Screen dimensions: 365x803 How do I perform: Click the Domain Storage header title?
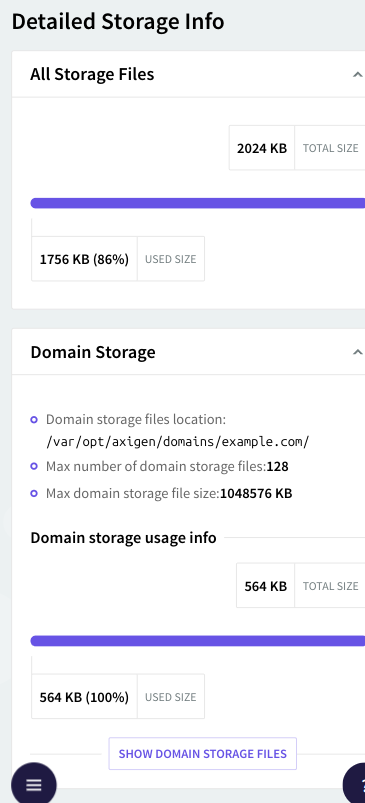point(93,352)
